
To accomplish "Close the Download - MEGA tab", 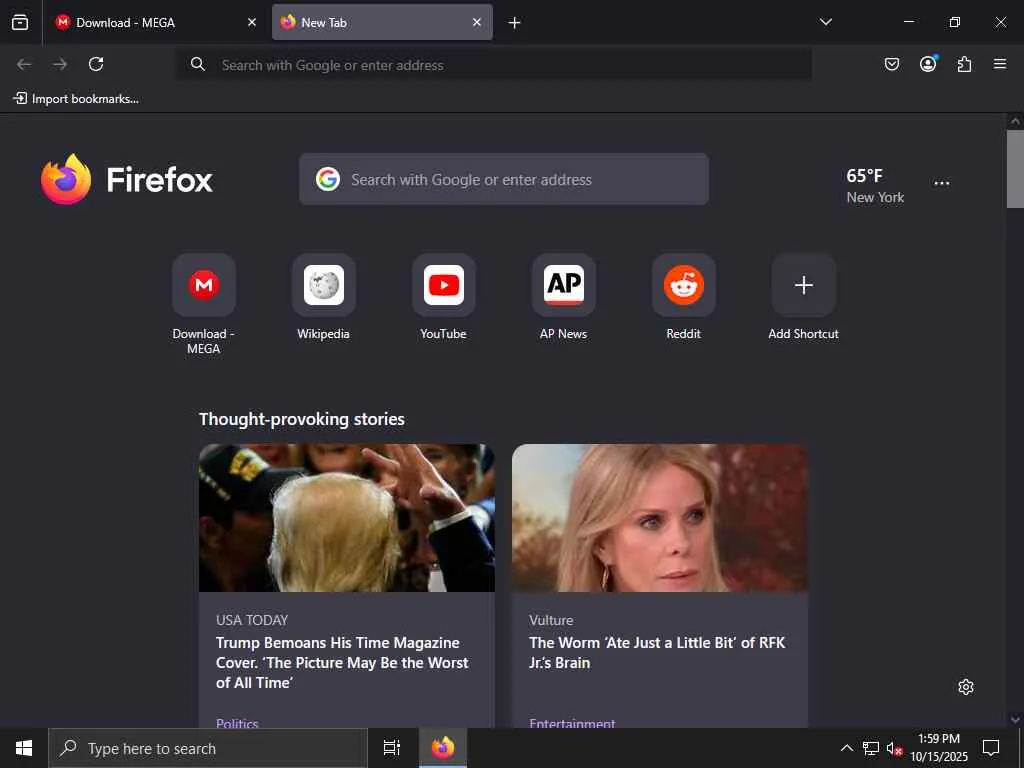I will point(251,22).
